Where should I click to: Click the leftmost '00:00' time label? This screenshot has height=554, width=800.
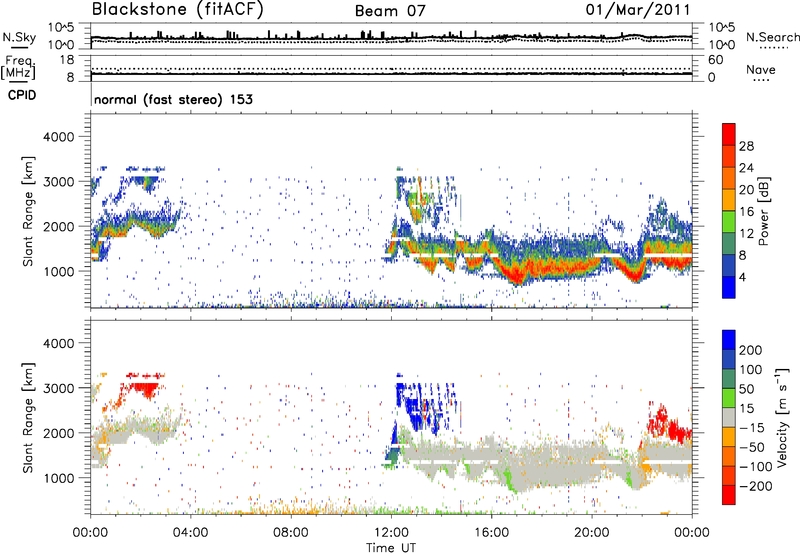click(x=91, y=533)
